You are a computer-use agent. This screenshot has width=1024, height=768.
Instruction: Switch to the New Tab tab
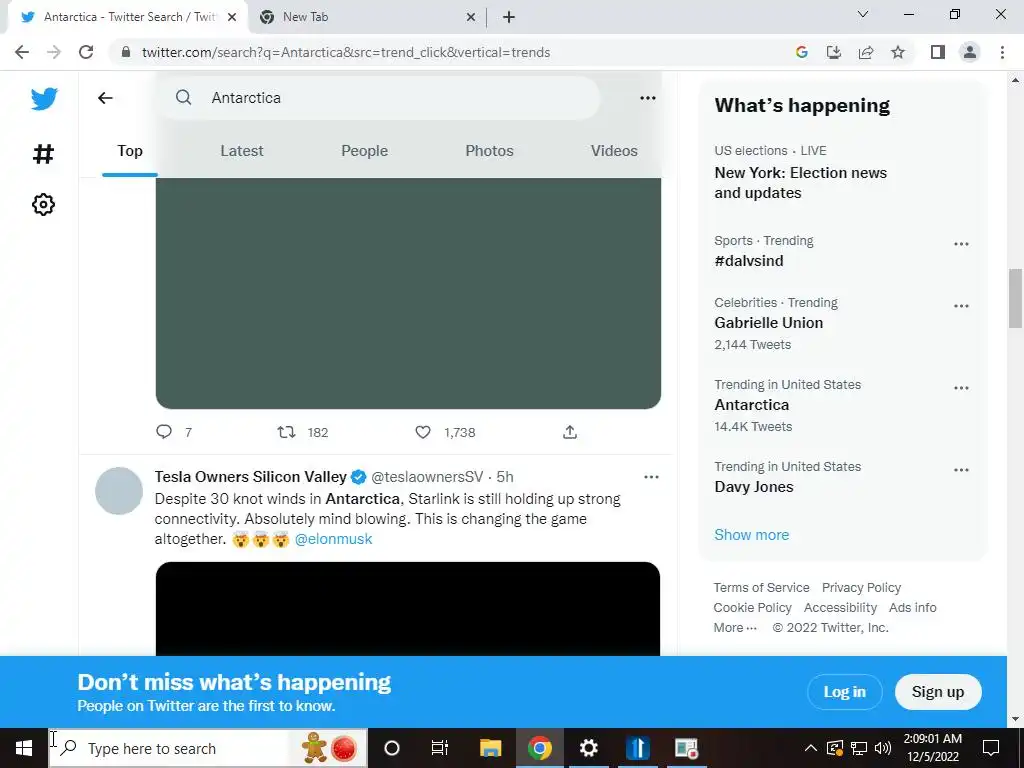tap(366, 17)
